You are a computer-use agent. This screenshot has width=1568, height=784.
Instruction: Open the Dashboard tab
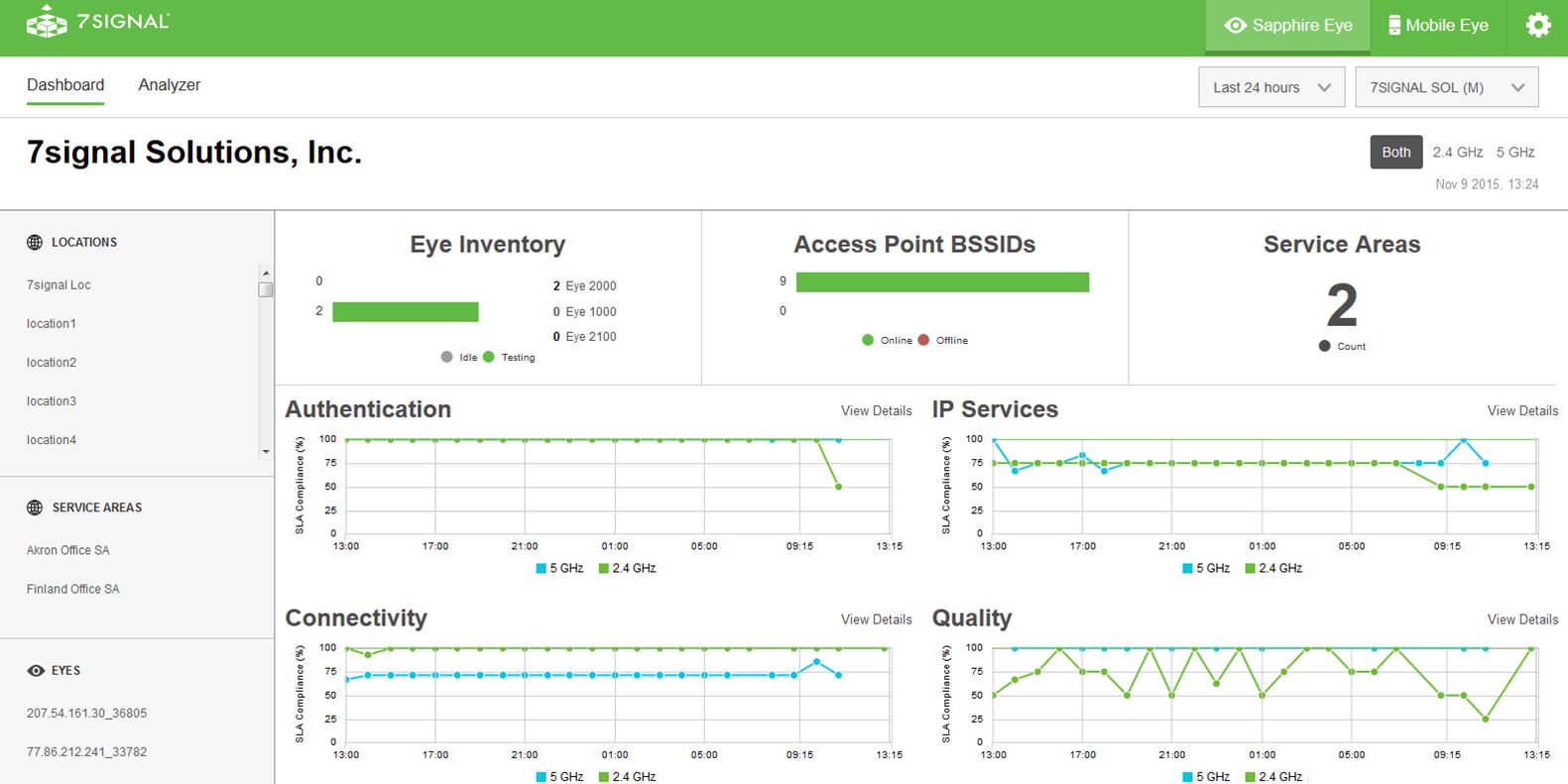[65, 85]
